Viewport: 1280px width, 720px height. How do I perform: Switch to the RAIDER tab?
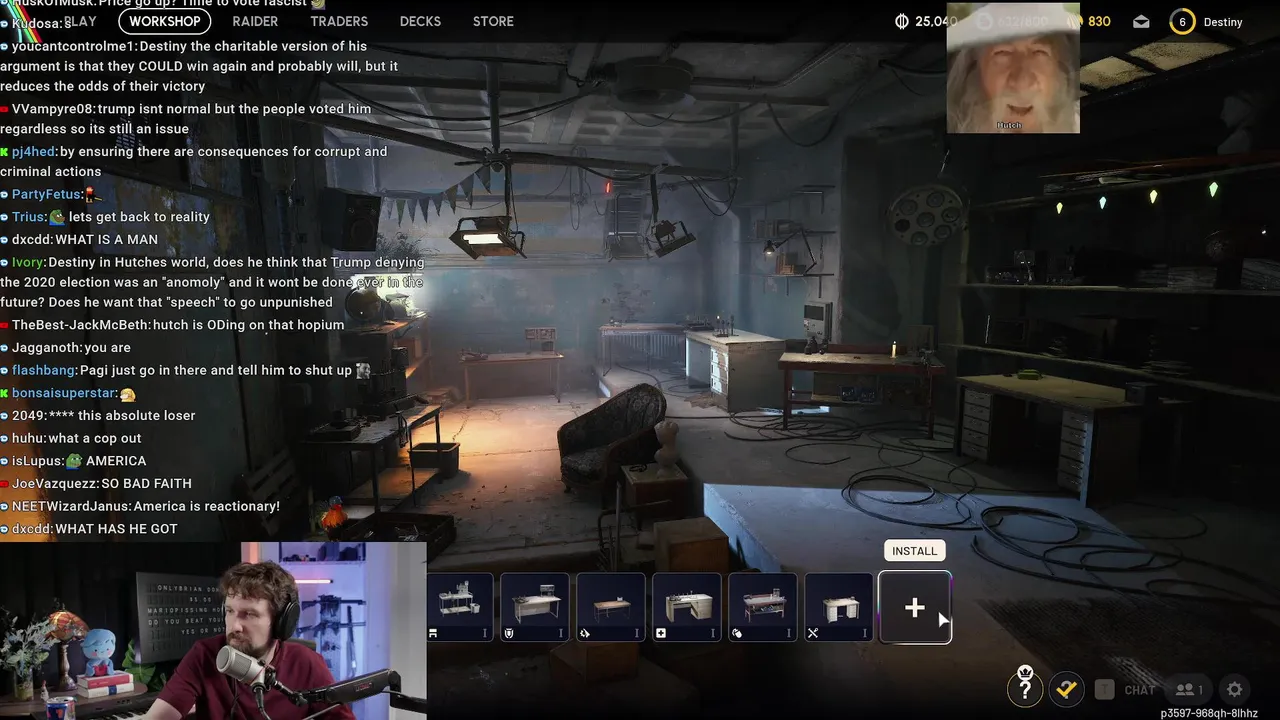pyautogui.click(x=255, y=21)
